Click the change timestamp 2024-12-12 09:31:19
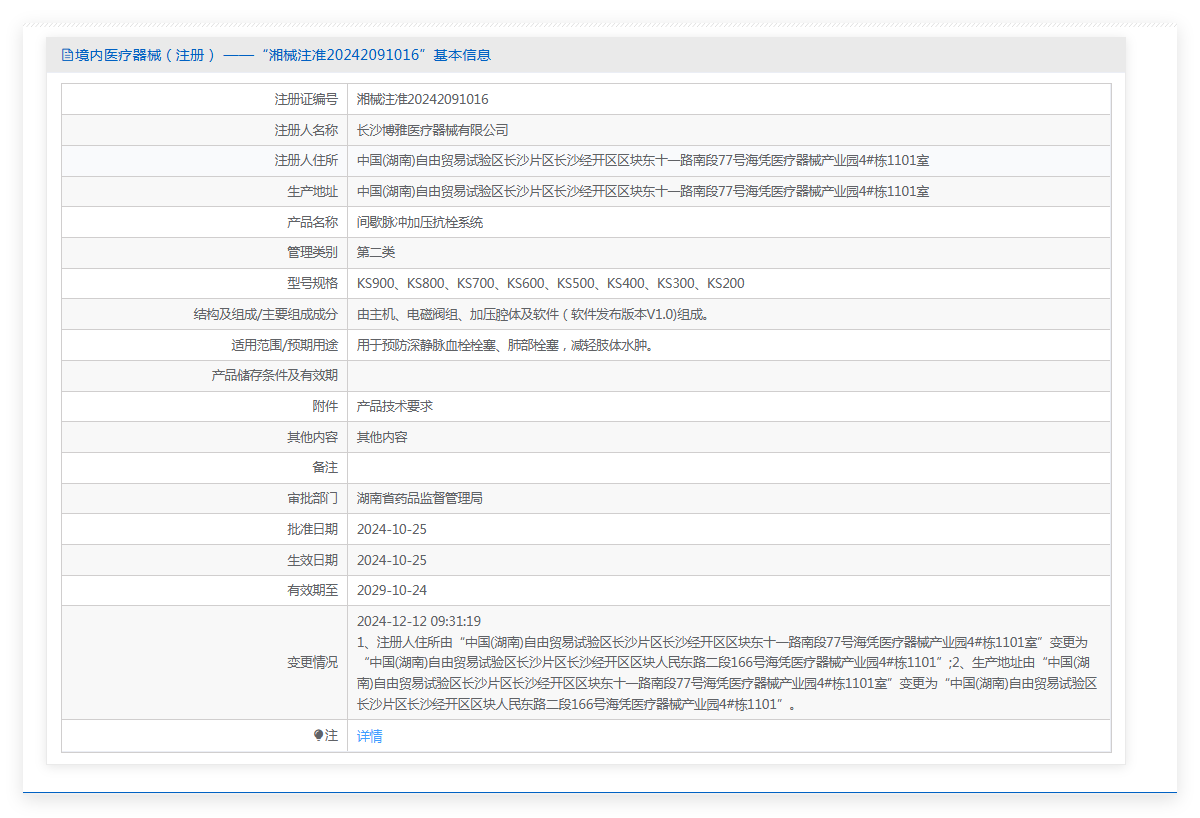Image resolution: width=1200 pixels, height=818 pixels. (x=418, y=621)
